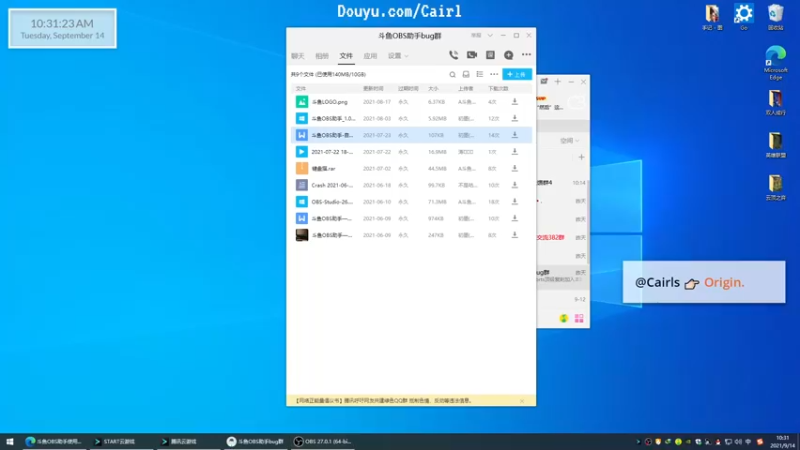Open the Windows Start menu
The image size is (800, 450).
click(x=10, y=441)
